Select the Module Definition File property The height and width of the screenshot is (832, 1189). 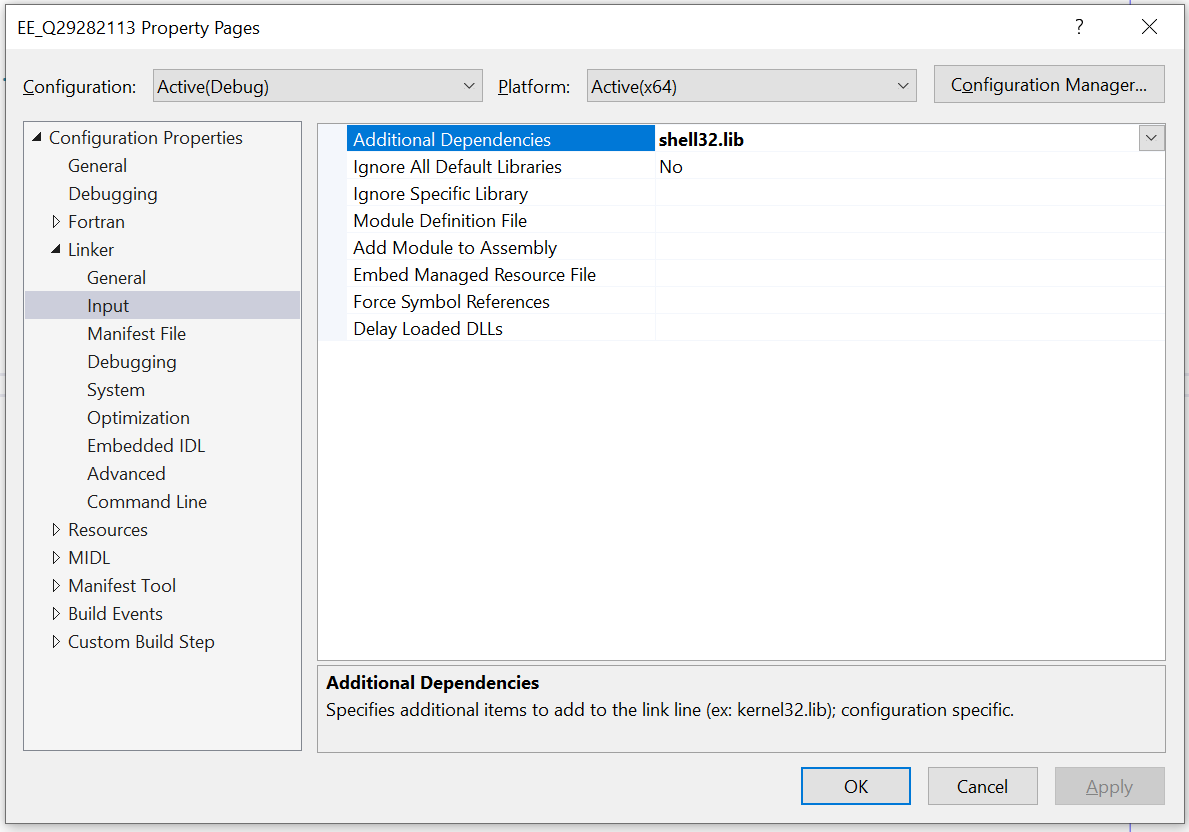tap(500, 221)
